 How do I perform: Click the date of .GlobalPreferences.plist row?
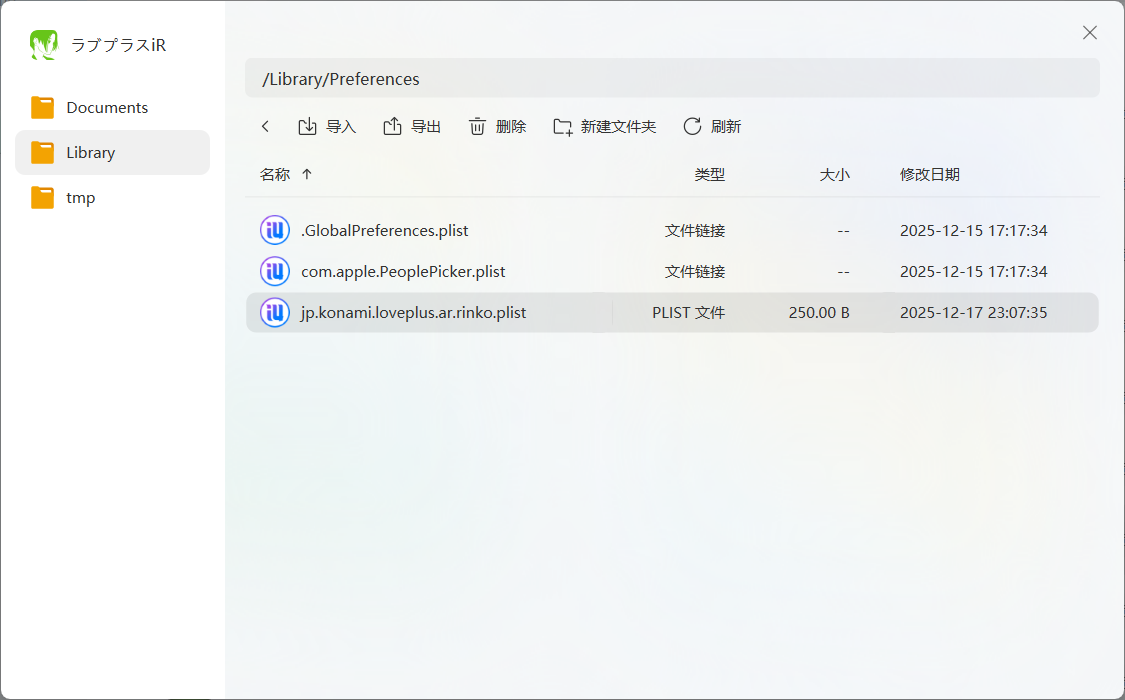click(974, 231)
